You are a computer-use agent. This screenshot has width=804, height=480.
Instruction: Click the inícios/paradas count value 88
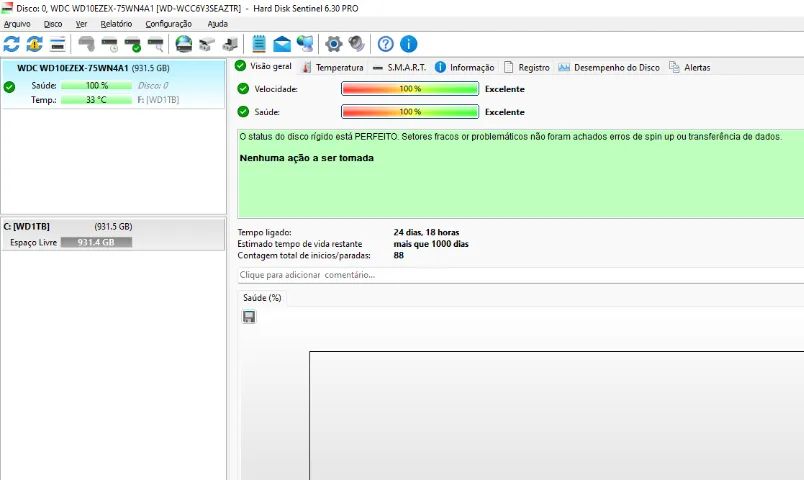(399, 255)
